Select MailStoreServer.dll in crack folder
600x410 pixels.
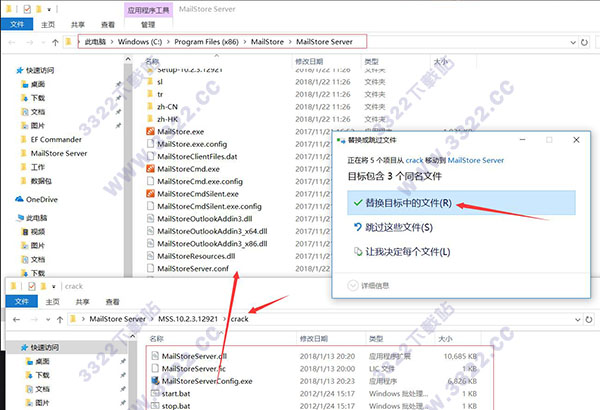(x=194, y=356)
